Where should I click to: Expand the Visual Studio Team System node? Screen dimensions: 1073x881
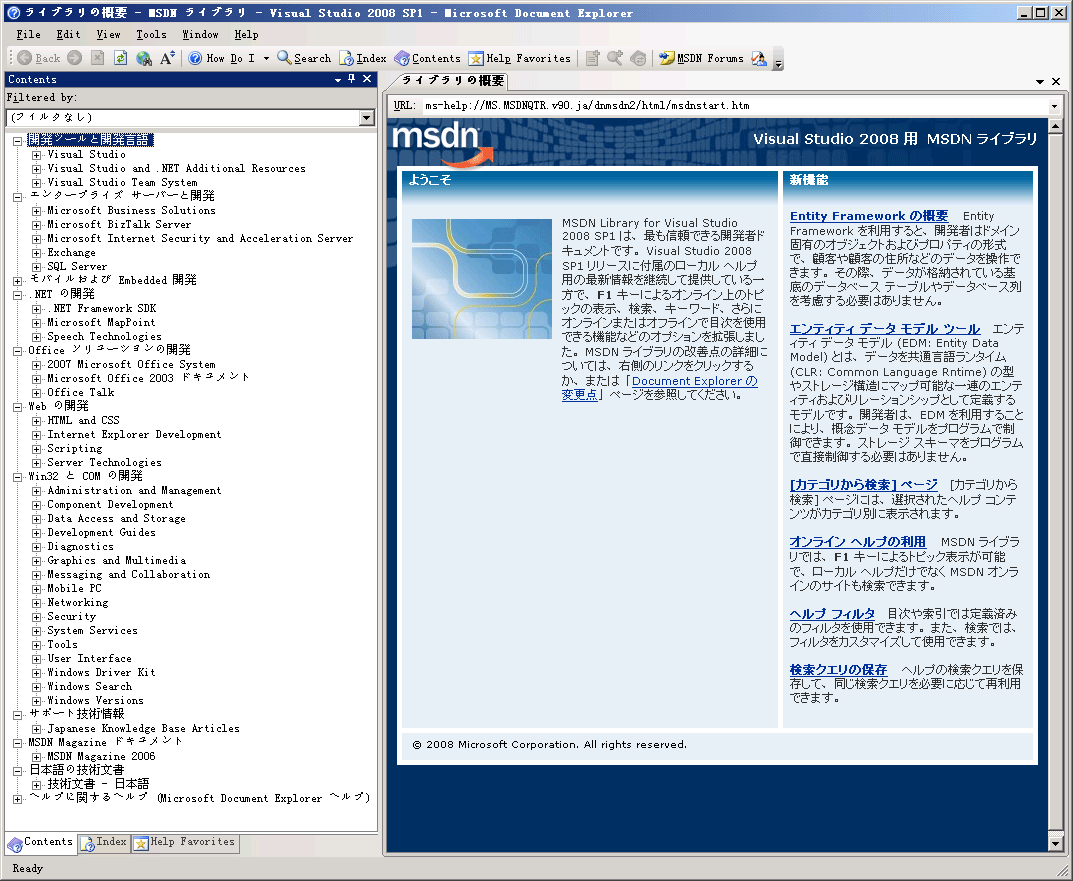point(36,183)
